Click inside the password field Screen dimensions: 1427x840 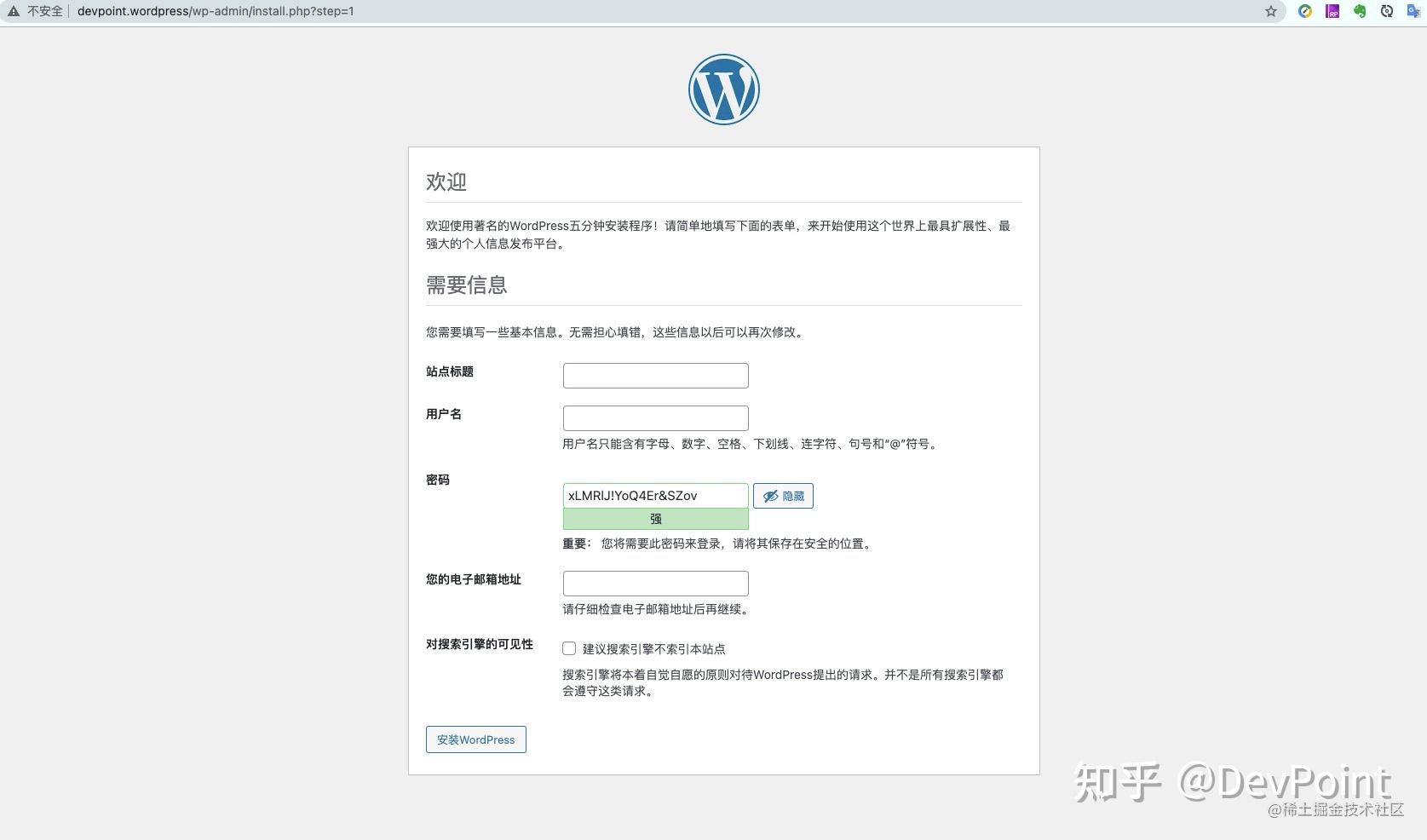click(655, 495)
